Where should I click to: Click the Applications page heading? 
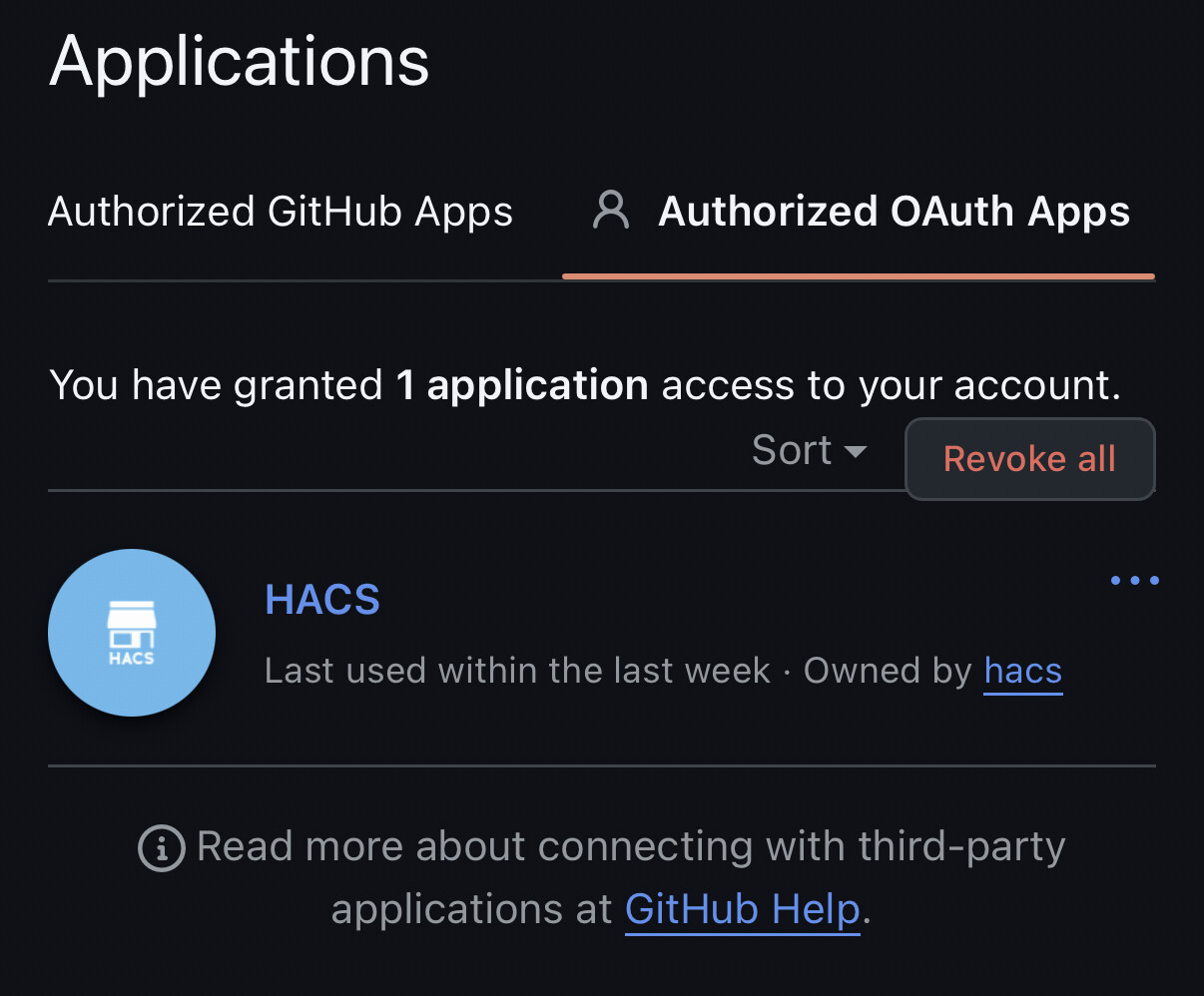pyautogui.click(x=240, y=62)
